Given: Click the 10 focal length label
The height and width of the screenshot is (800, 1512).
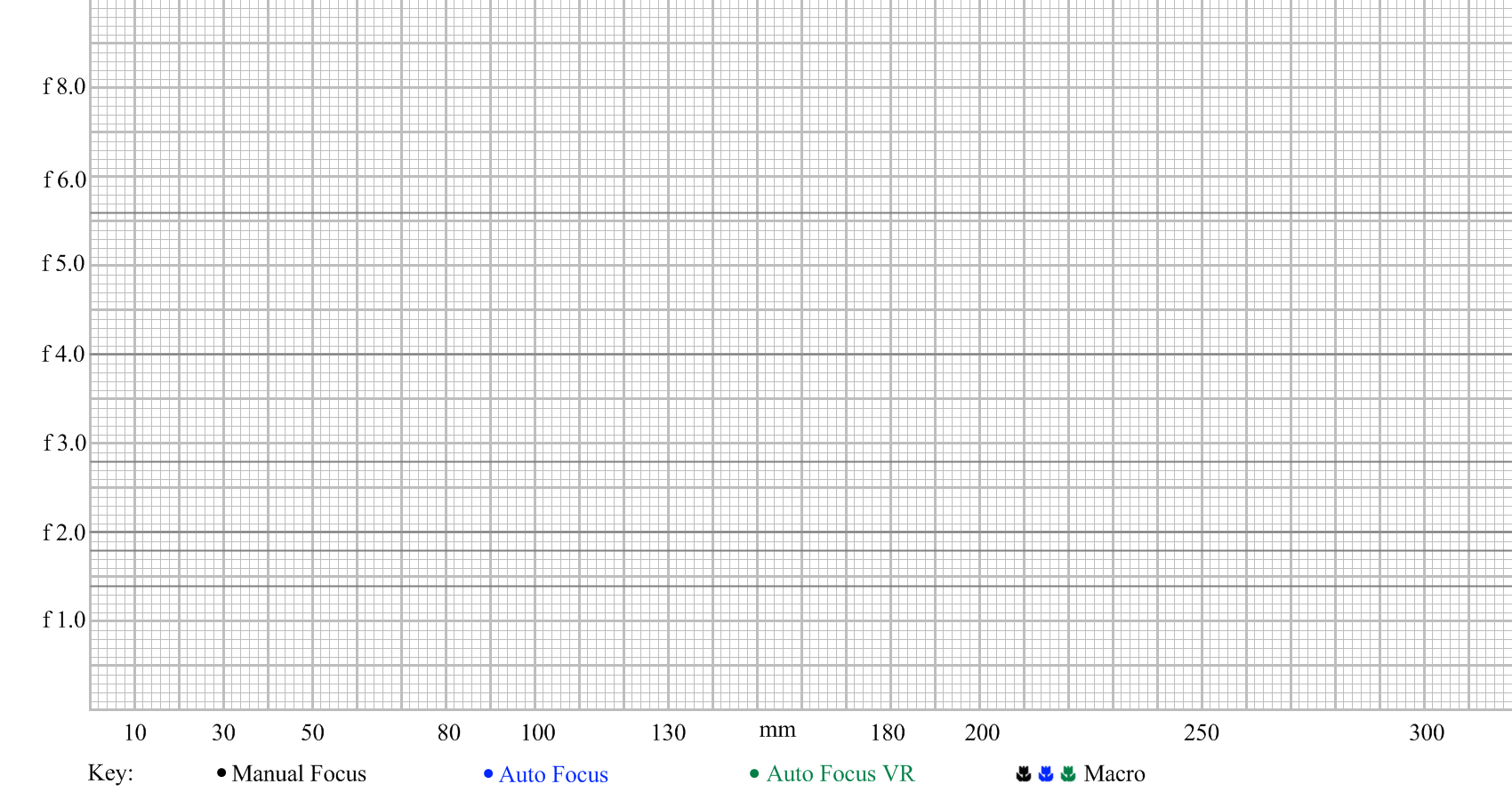Looking at the screenshot, I should (x=134, y=732).
